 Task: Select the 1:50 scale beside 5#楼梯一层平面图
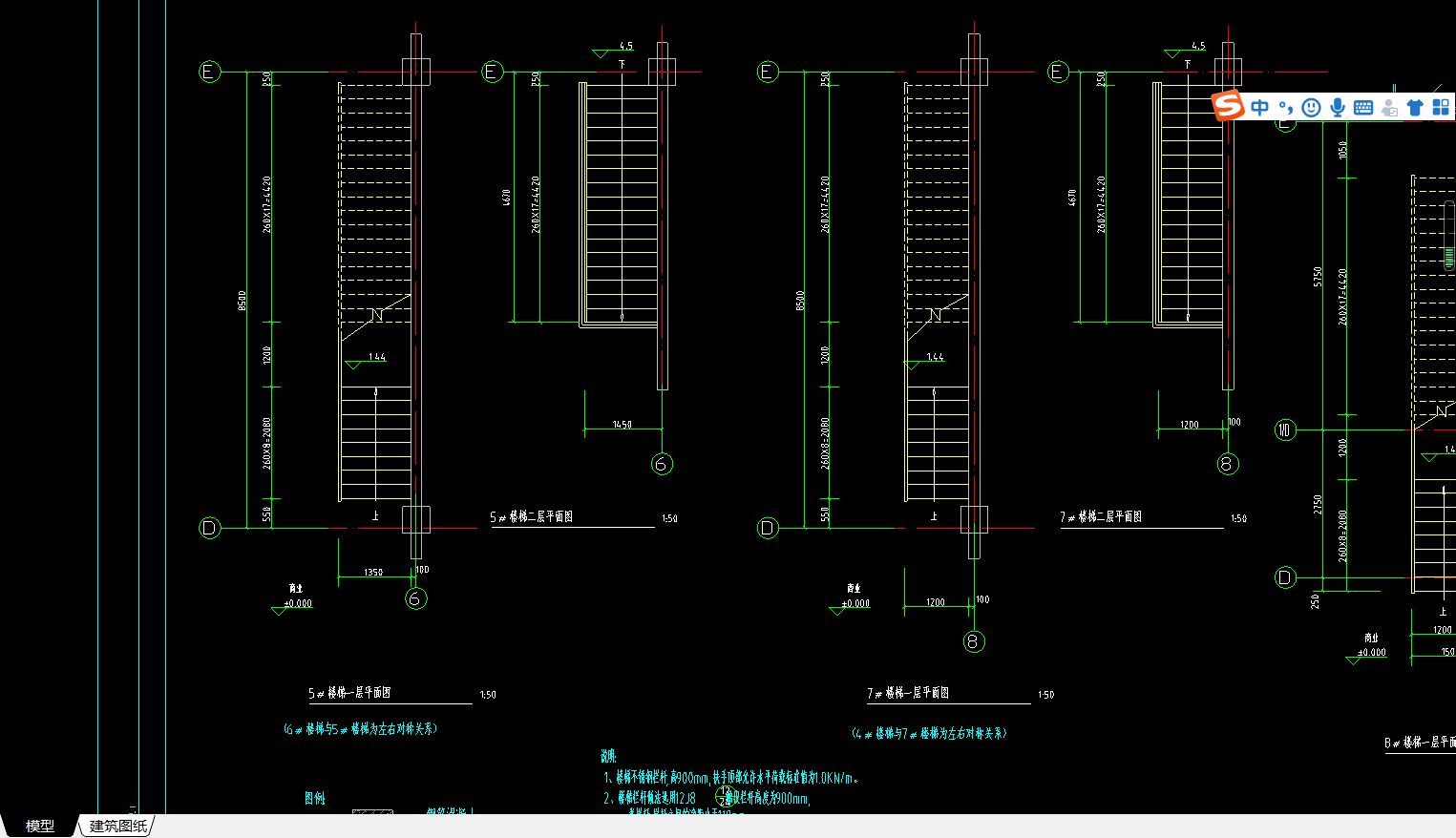pos(488,695)
